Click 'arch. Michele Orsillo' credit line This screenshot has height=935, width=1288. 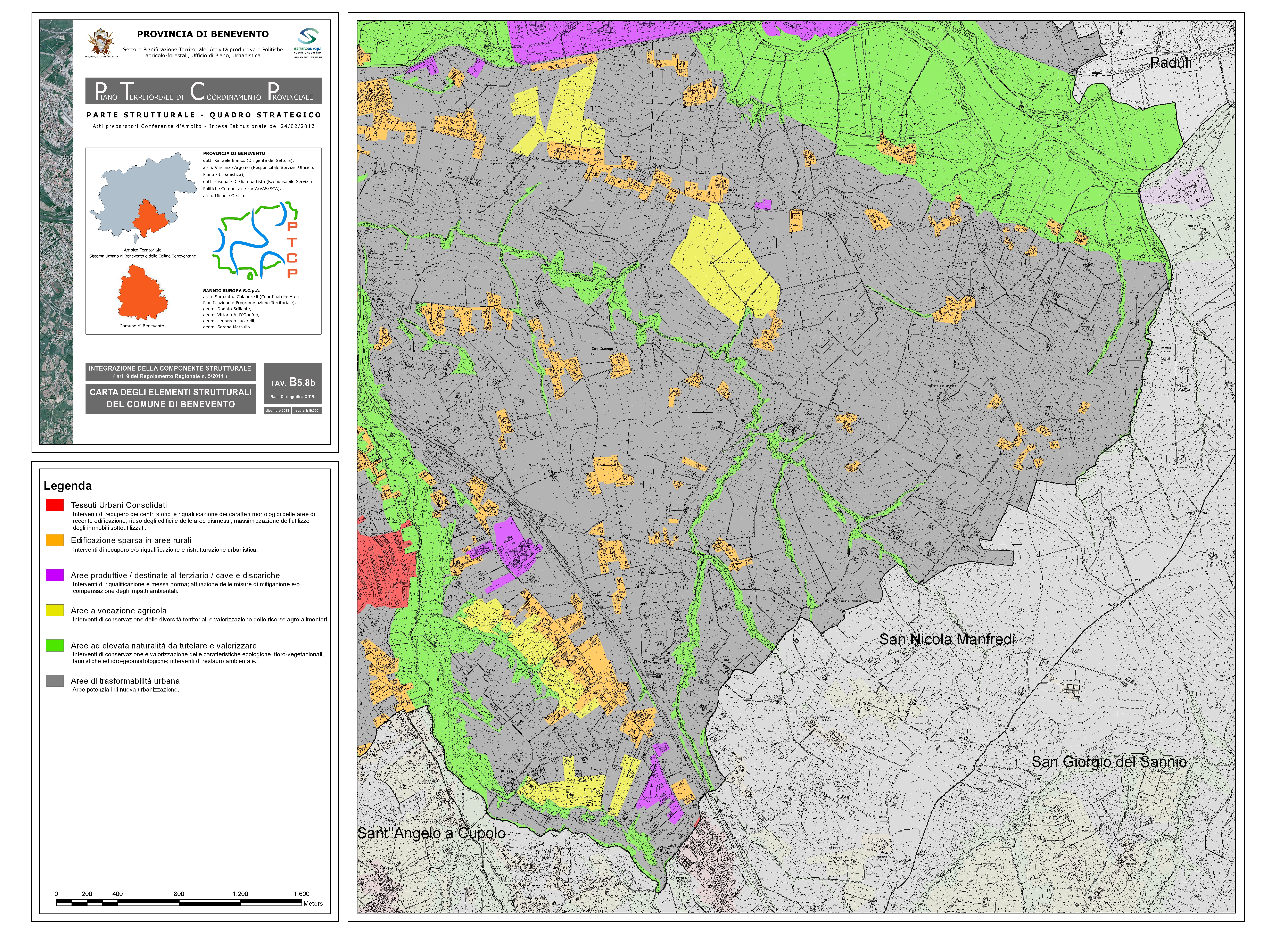point(224,196)
